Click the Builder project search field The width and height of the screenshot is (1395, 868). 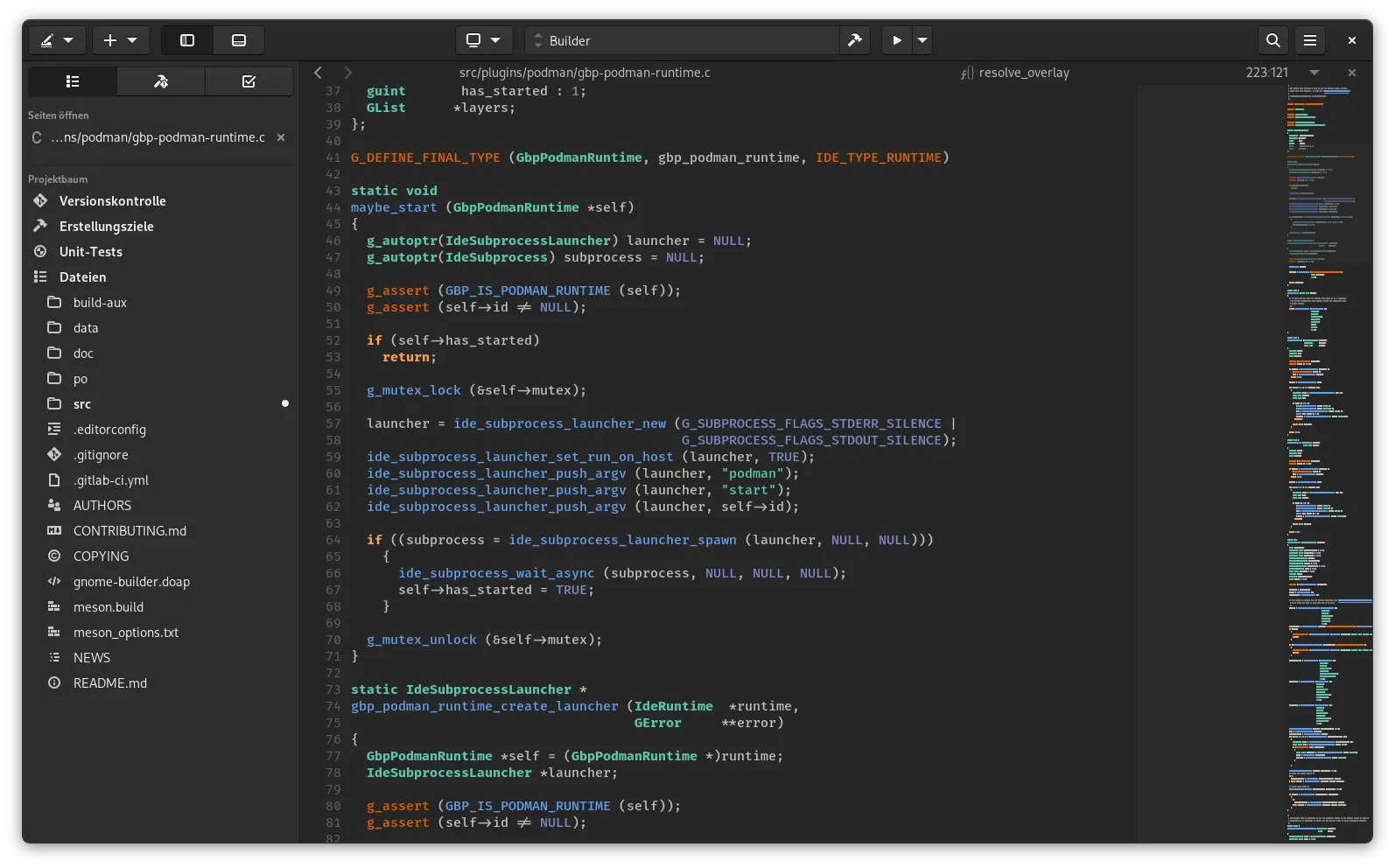point(683,40)
